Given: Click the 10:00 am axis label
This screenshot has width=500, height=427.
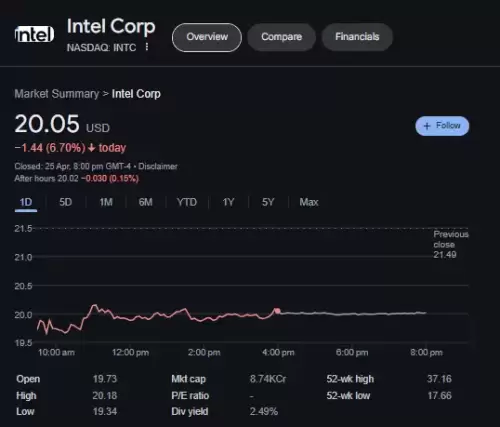Looking at the screenshot, I should pyautogui.click(x=56, y=353).
